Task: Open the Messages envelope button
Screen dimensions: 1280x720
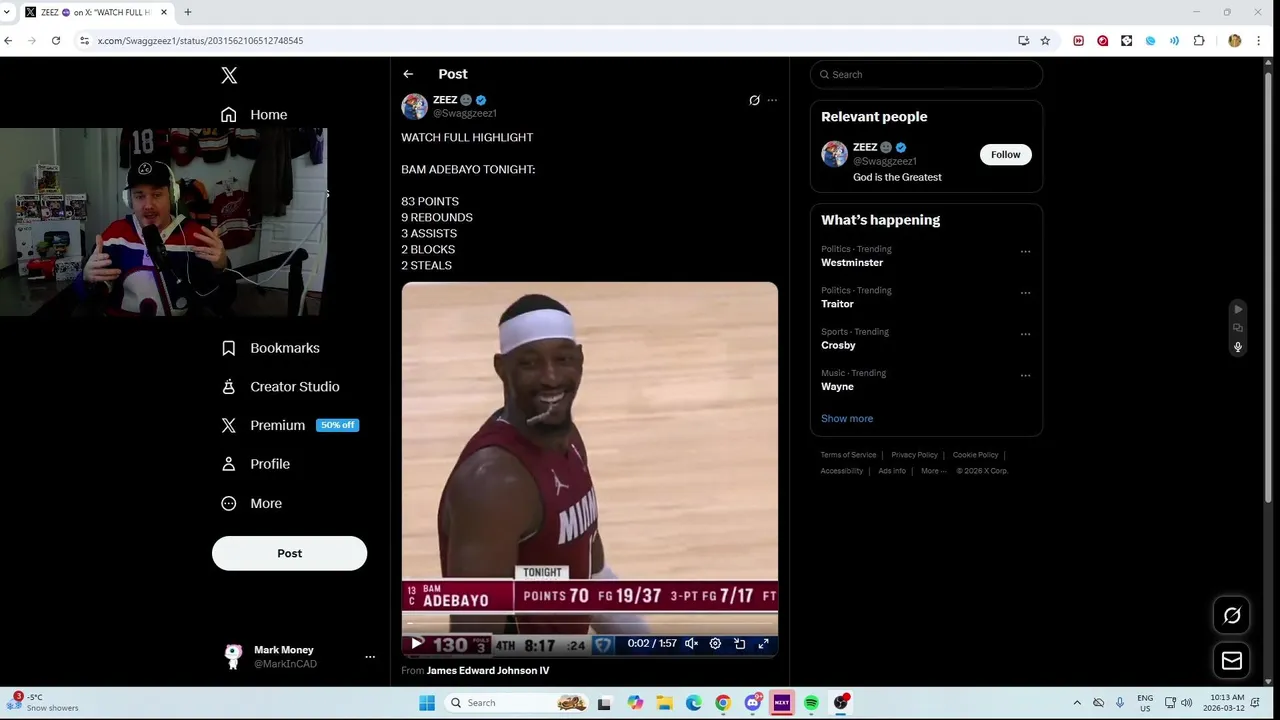Action: [1232, 661]
